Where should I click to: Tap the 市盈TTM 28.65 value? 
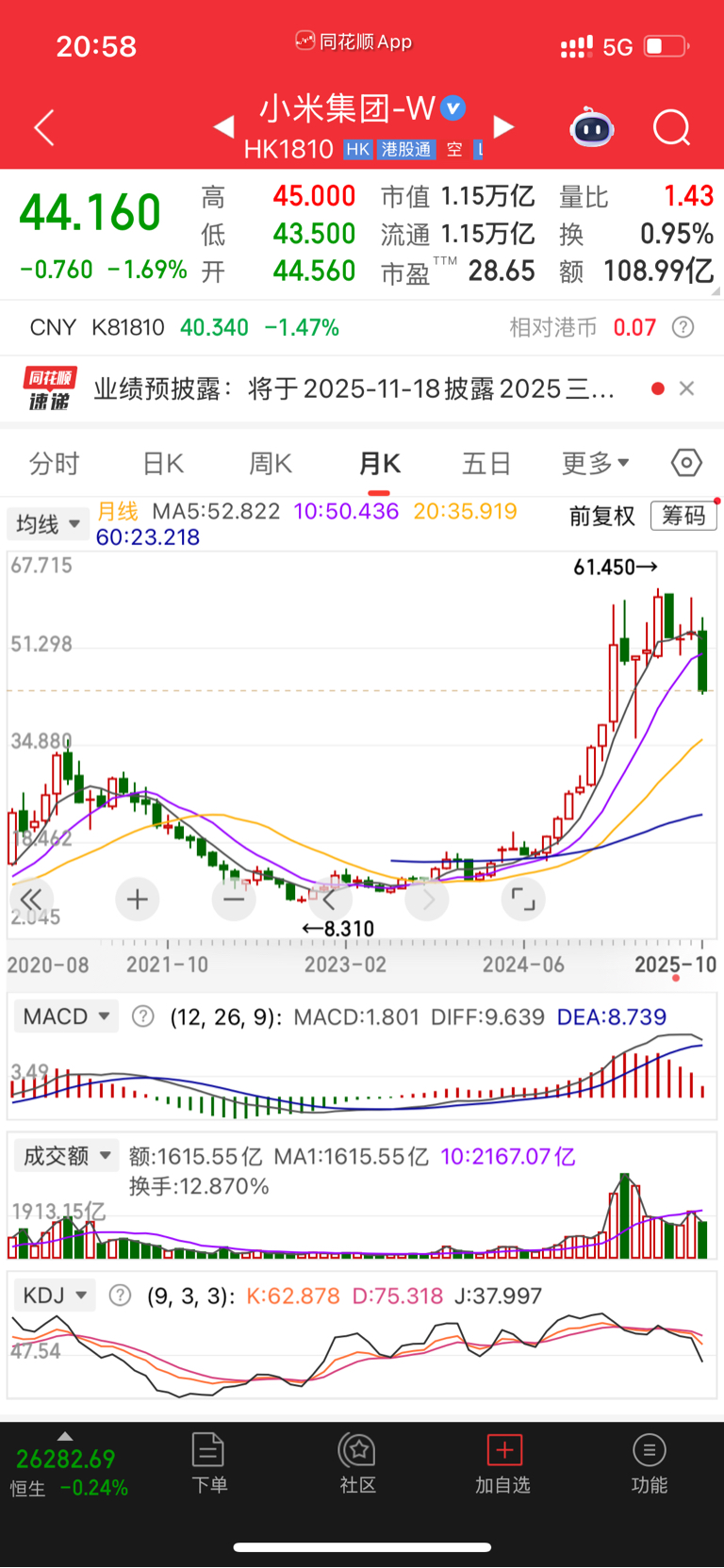click(x=458, y=272)
